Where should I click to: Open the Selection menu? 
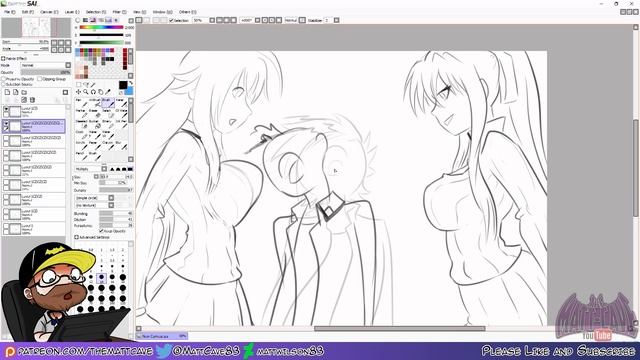(96, 12)
